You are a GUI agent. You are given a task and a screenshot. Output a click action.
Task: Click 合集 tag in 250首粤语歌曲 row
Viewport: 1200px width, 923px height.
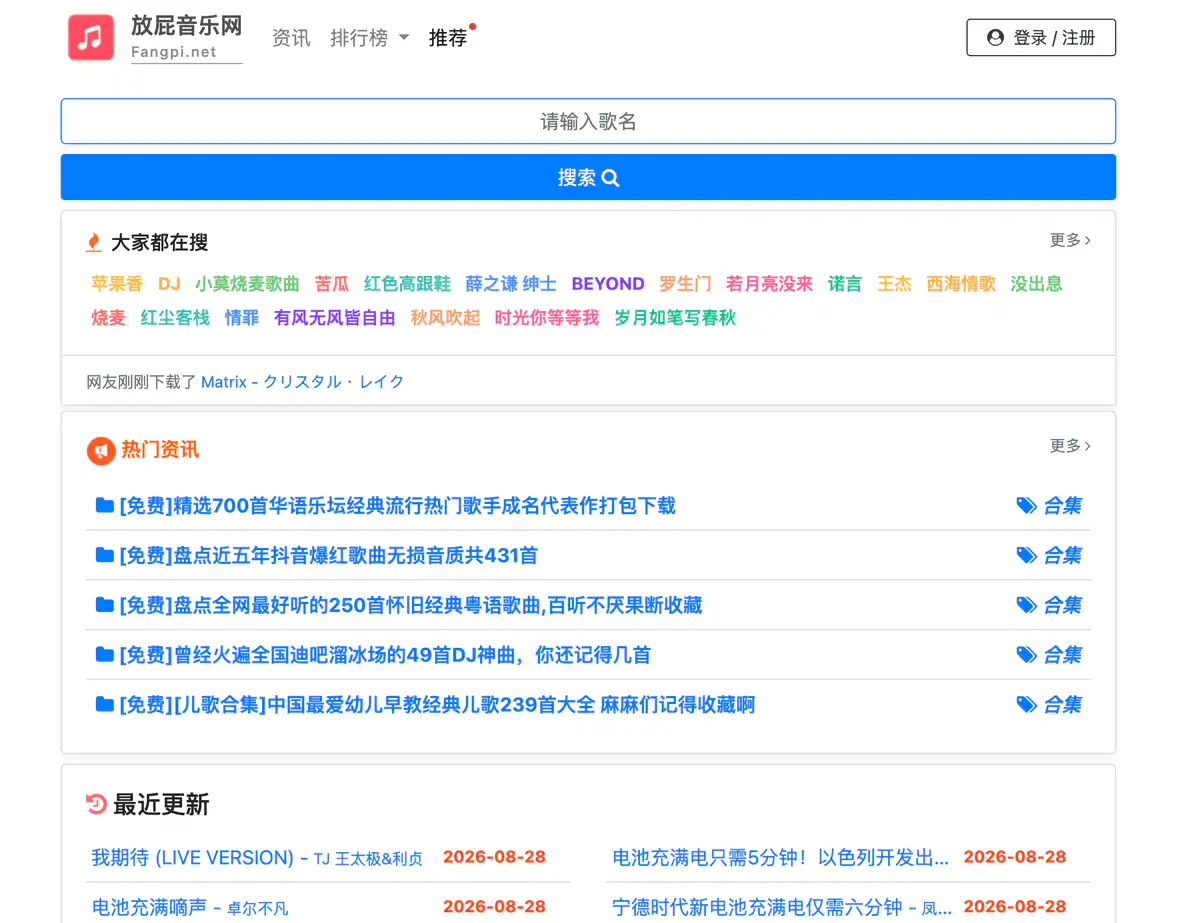click(x=1062, y=606)
